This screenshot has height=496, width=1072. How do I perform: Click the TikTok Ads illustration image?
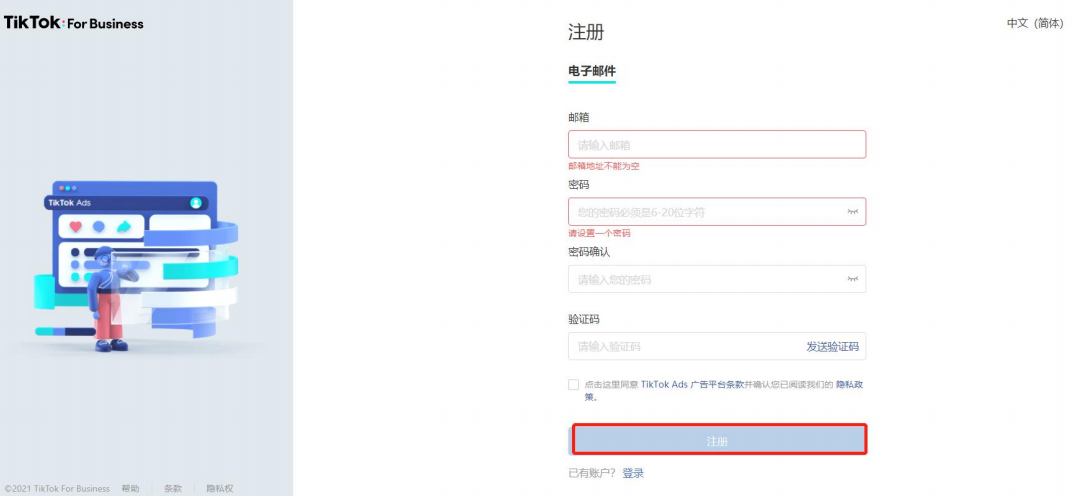tap(136, 267)
